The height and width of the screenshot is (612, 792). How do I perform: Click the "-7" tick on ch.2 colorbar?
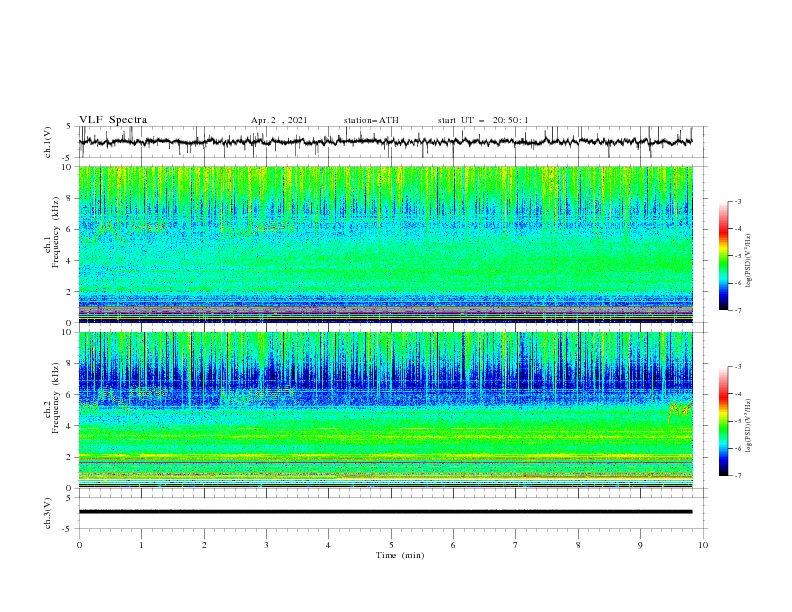(737, 476)
